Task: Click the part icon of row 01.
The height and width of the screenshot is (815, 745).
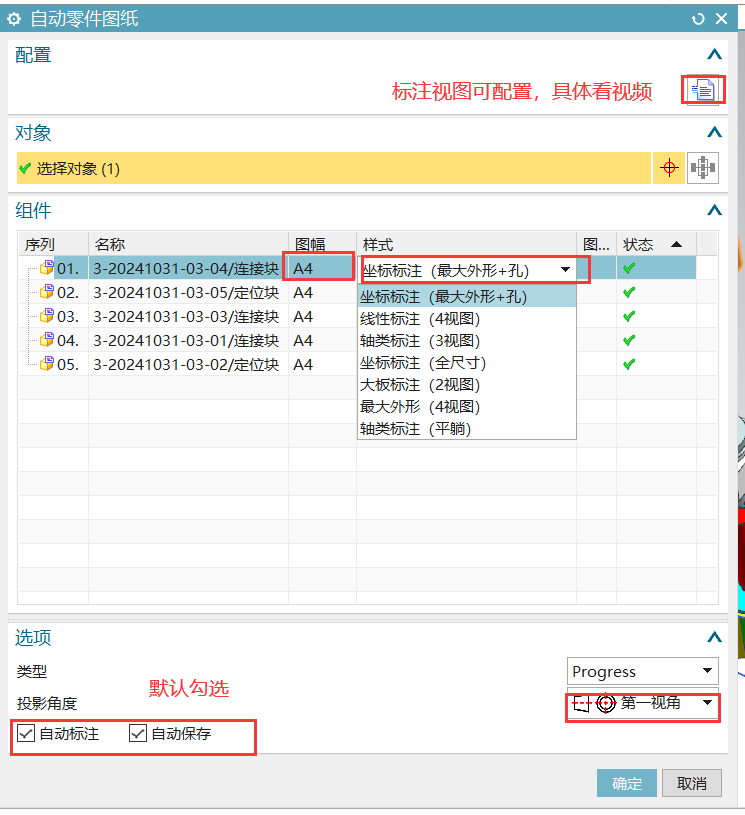Action: click(x=47, y=268)
